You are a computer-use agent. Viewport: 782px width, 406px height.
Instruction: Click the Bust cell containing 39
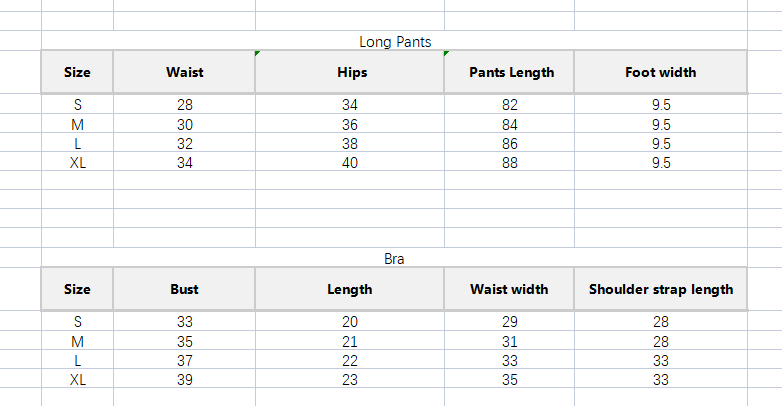[x=184, y=380]
